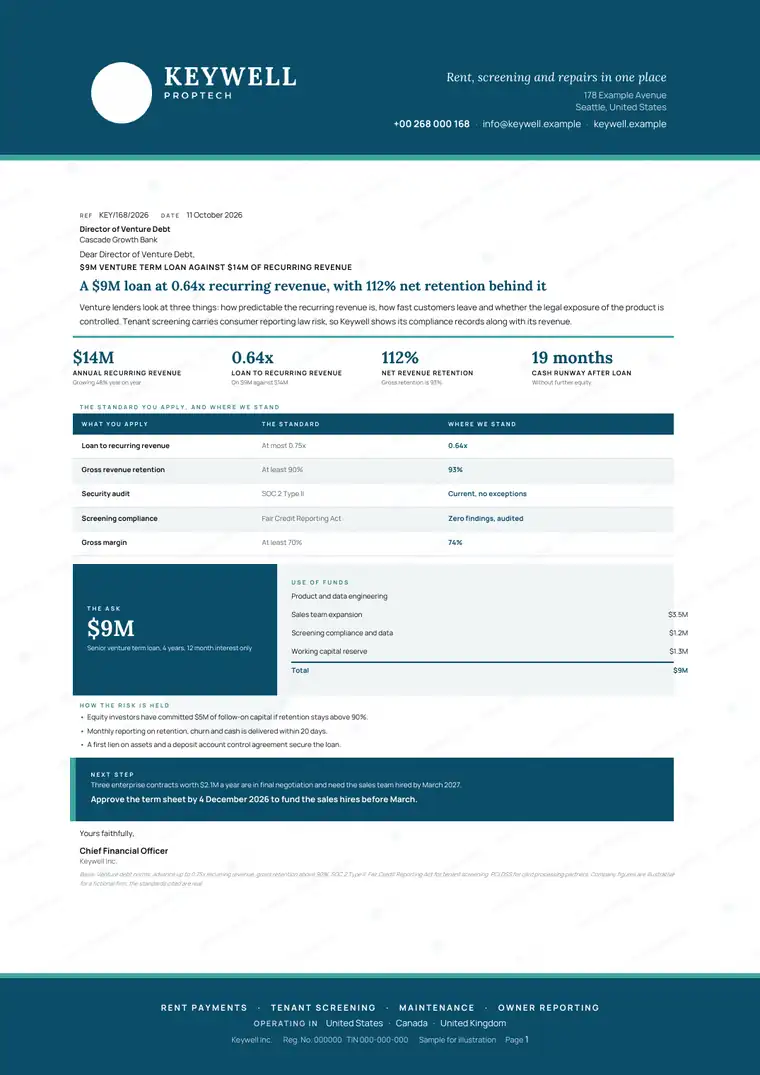The height and width of the screenshot is (1075, 760).
Task: Click 'Seattle, United States' in the header
Action: point(621,108)
